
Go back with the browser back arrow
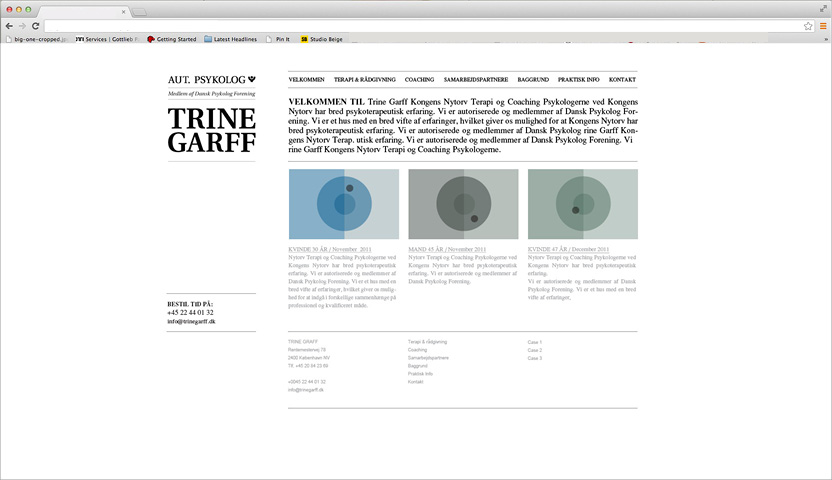click(x=9, y=26)
